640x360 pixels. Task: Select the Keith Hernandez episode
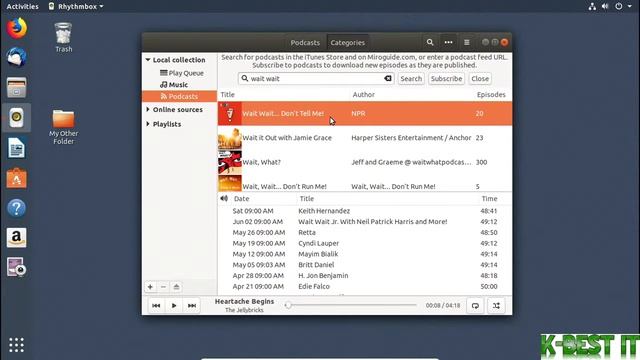coord(365,211)
